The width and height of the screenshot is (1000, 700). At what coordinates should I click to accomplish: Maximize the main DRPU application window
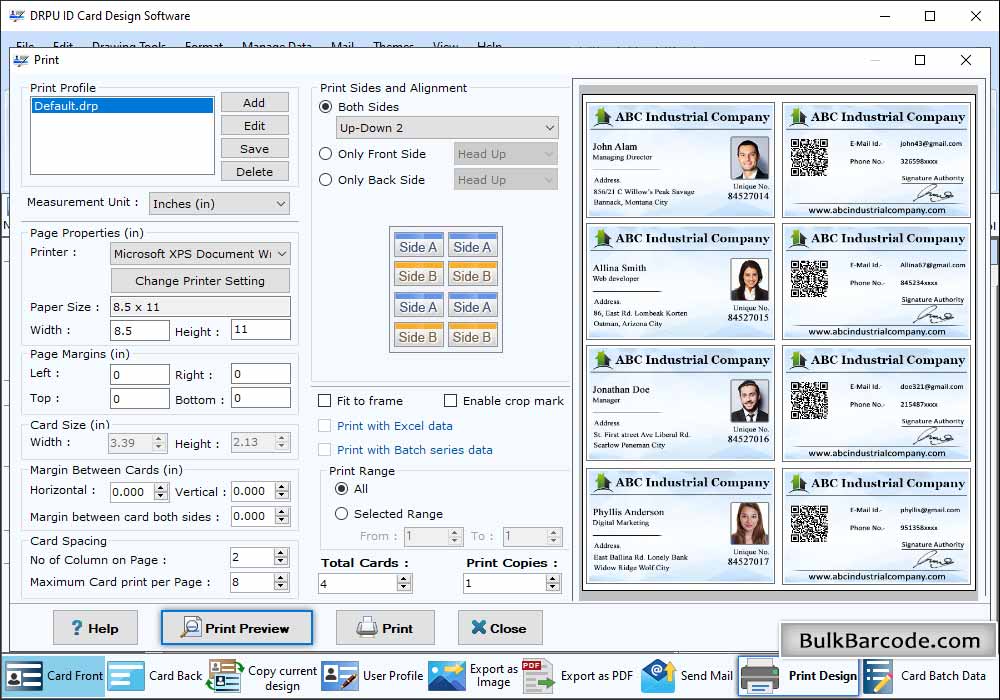click(x=930, y=16)
